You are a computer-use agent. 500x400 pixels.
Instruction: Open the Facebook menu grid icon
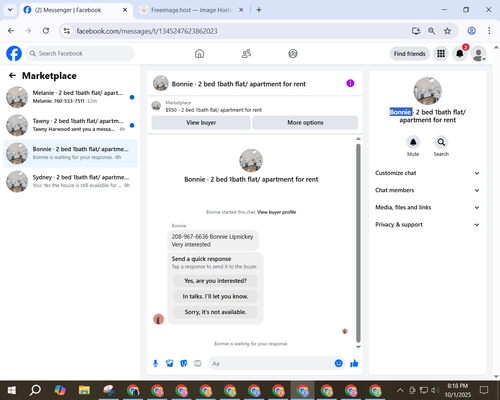click(x=441, y=53)
